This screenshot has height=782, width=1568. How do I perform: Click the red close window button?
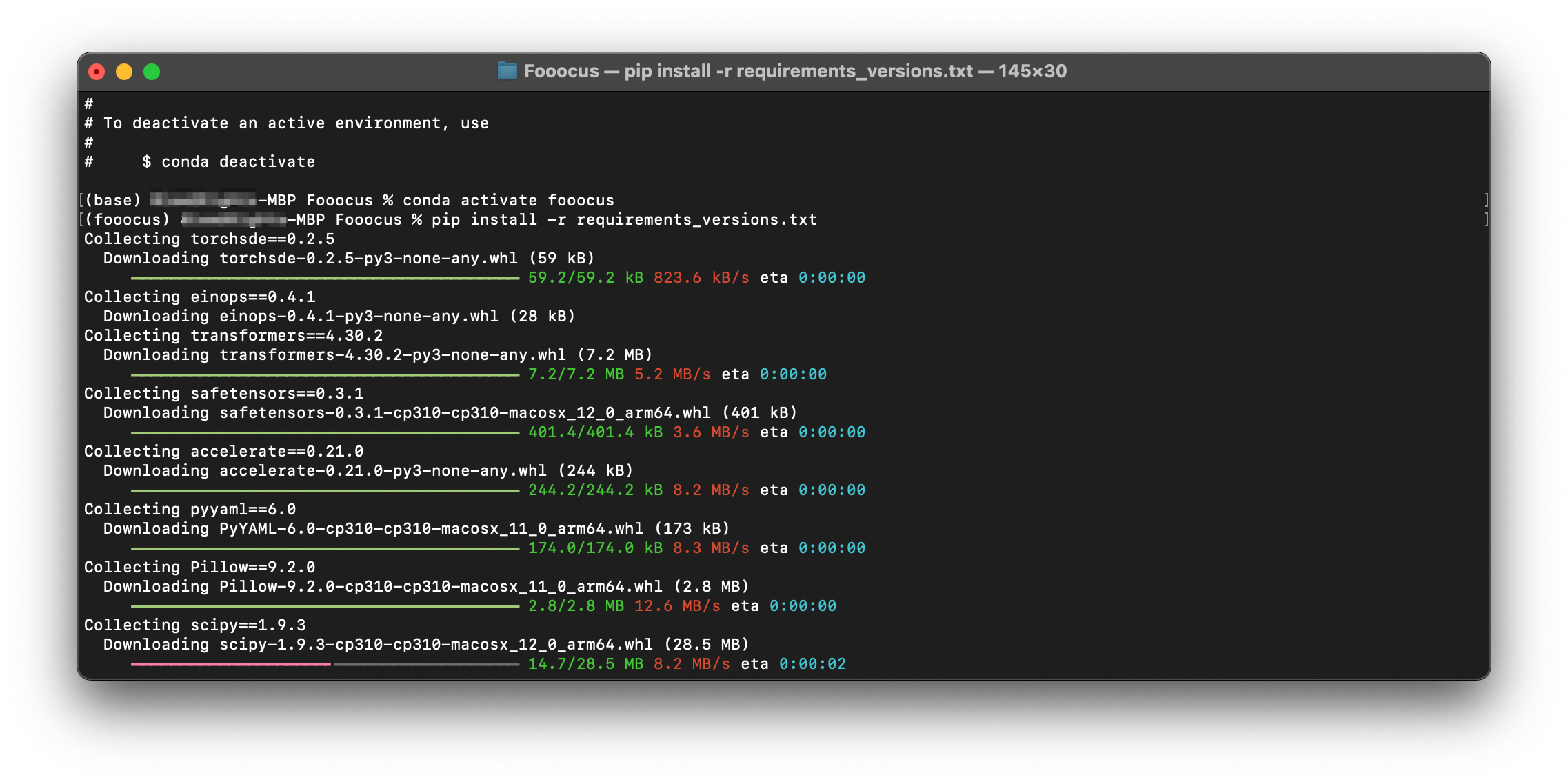click(x=97, y=72)
